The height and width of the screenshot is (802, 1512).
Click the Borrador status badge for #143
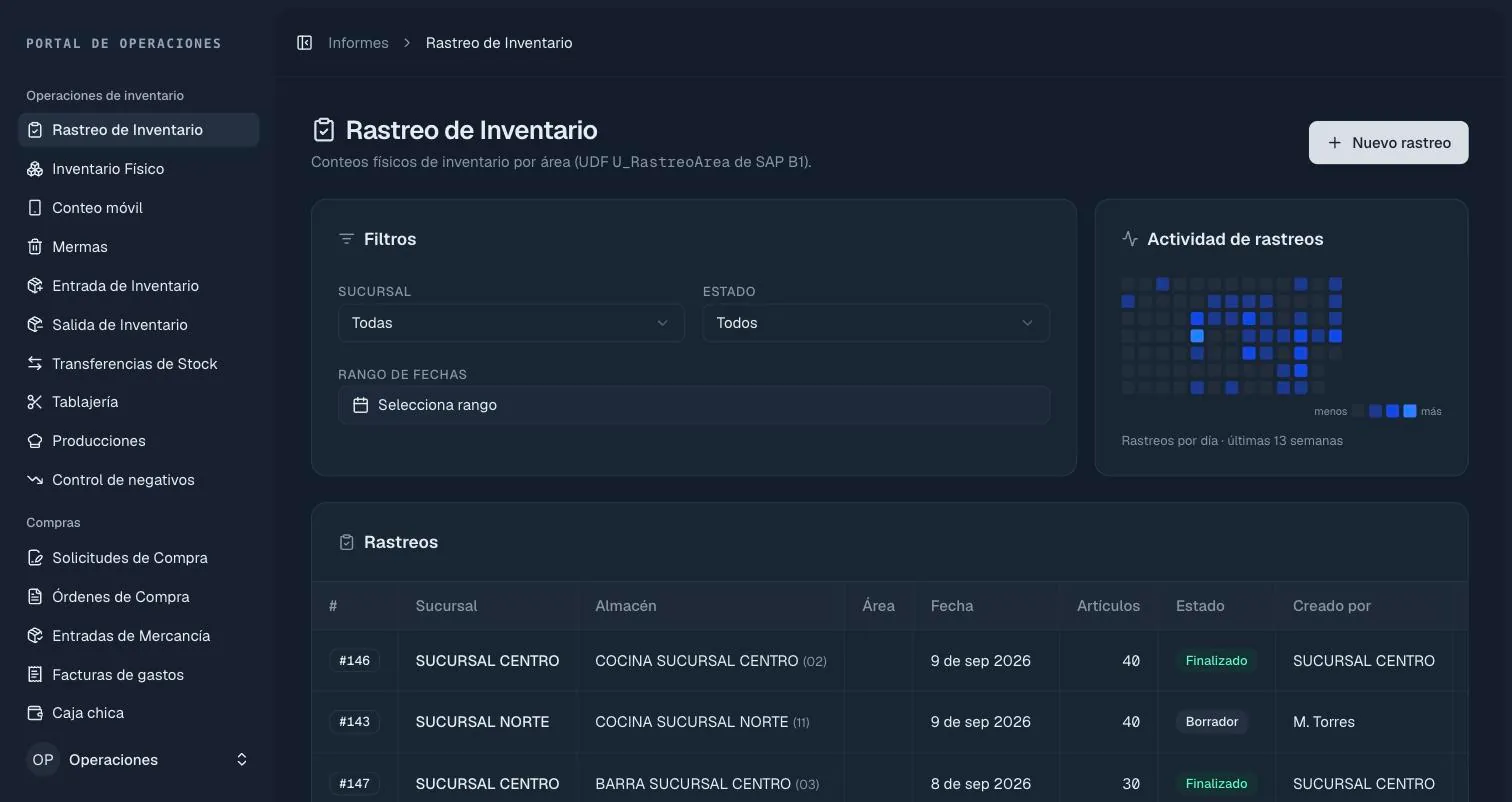point(1212,722)
